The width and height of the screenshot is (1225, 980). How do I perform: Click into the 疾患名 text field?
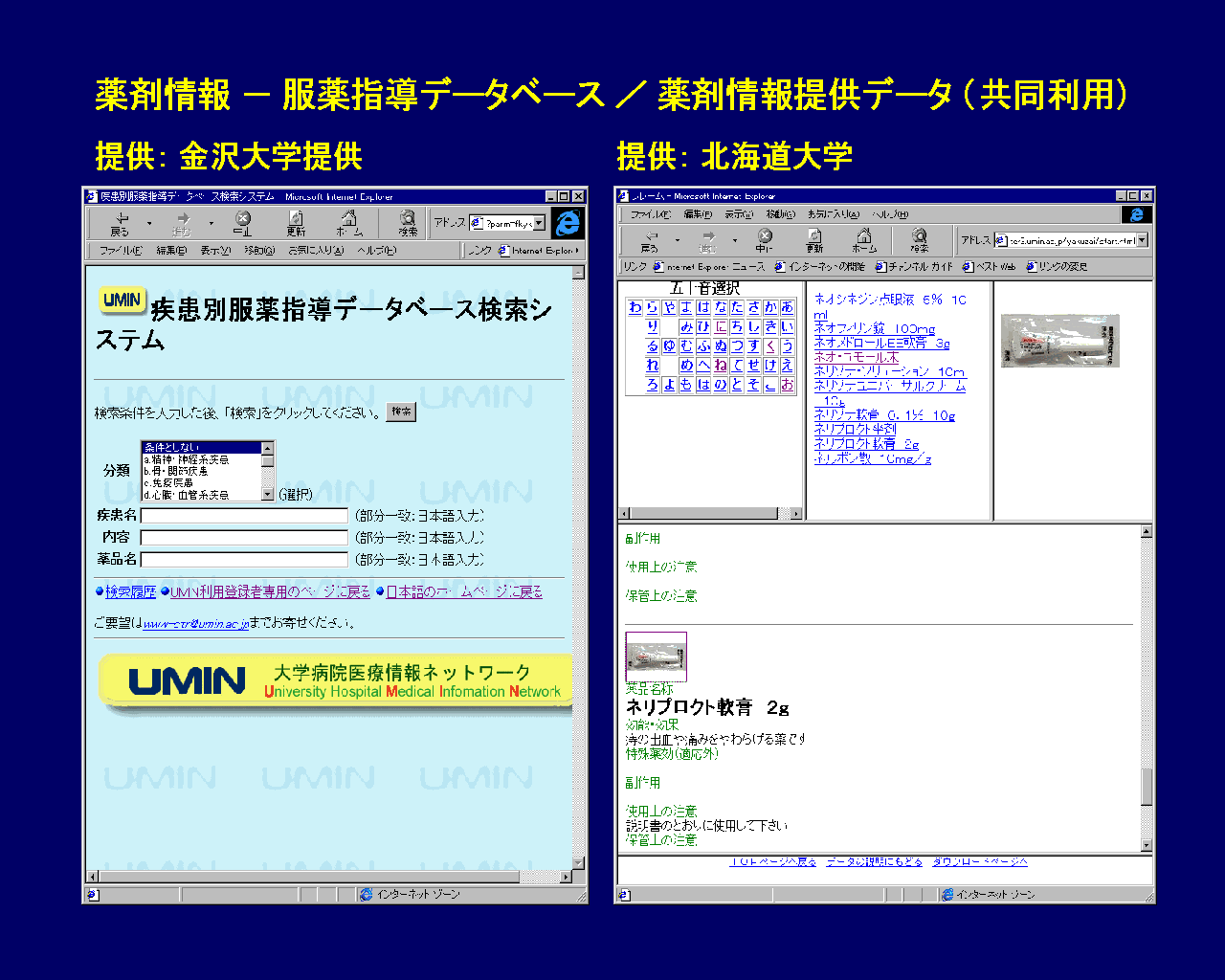click(x=244, y=516)
